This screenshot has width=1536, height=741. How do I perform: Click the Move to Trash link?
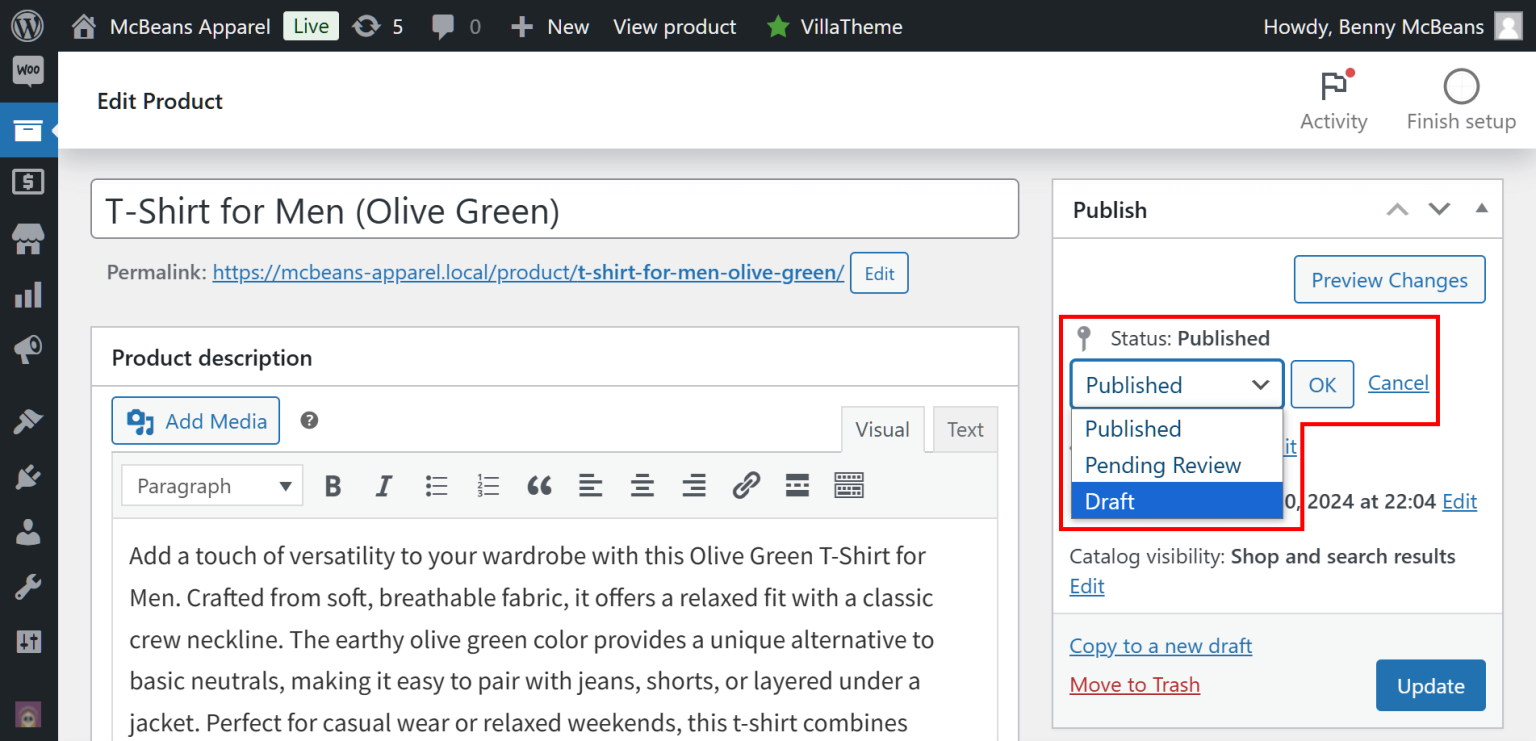click(1134, 685)
